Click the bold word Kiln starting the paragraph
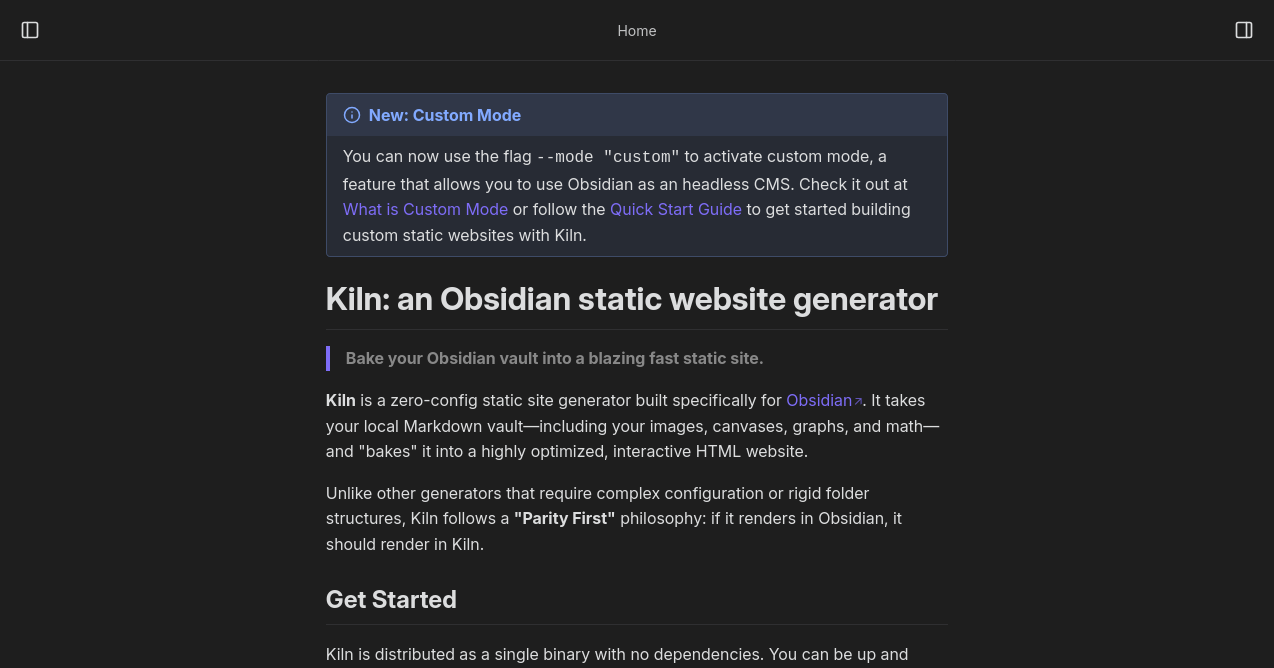 [x=340, y=400]
